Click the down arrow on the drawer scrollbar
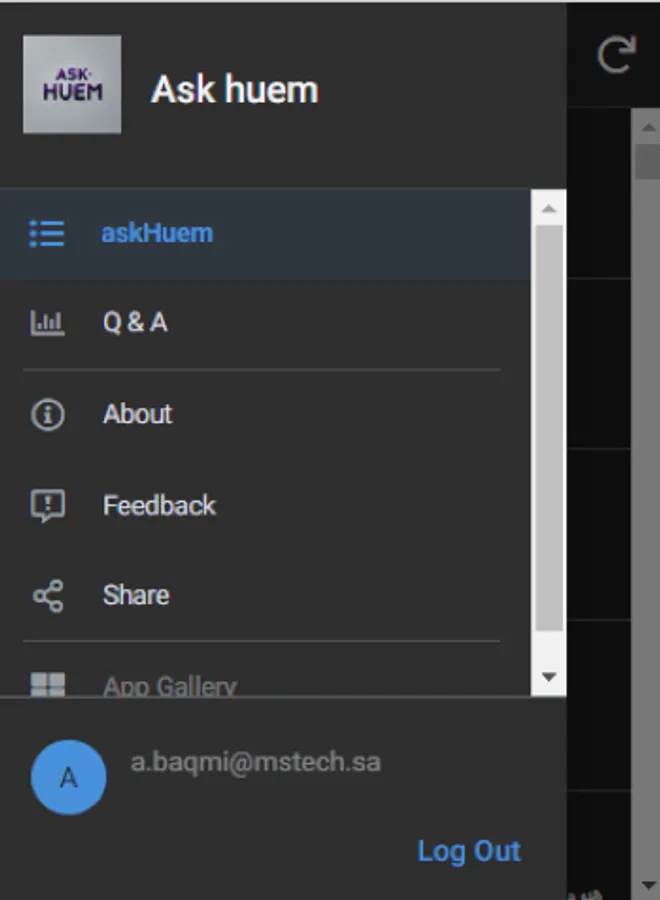Screen dimensions: 660x900 click(549, 676)
